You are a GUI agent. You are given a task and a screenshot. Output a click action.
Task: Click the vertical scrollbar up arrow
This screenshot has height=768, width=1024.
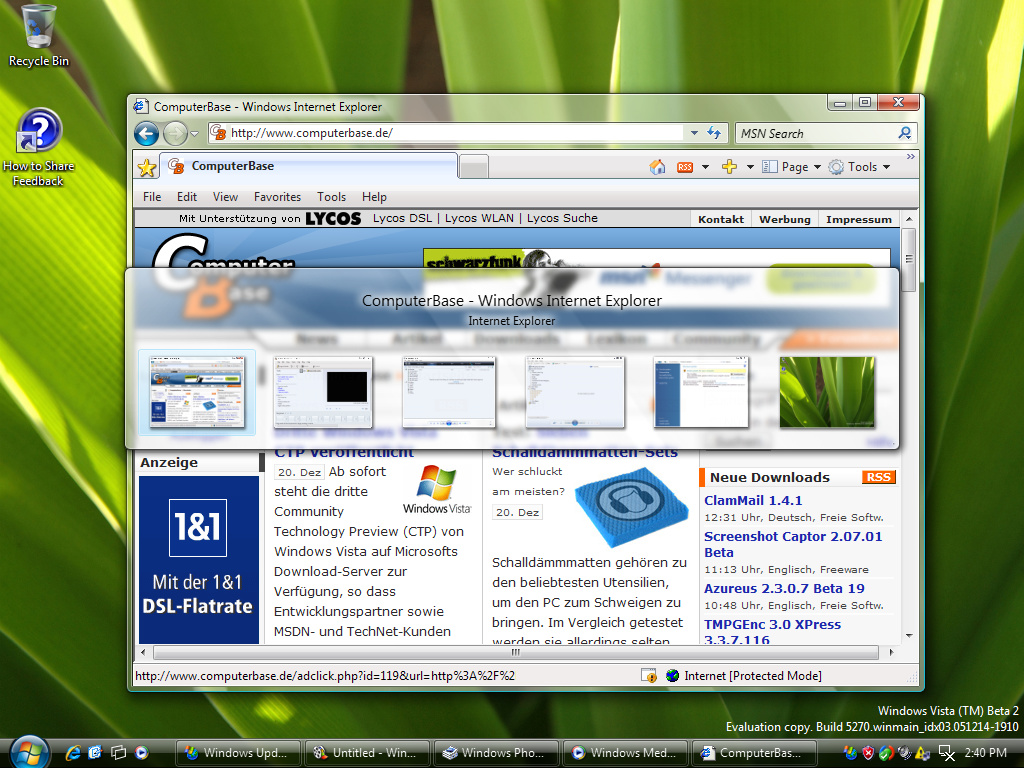coord(909,219)
